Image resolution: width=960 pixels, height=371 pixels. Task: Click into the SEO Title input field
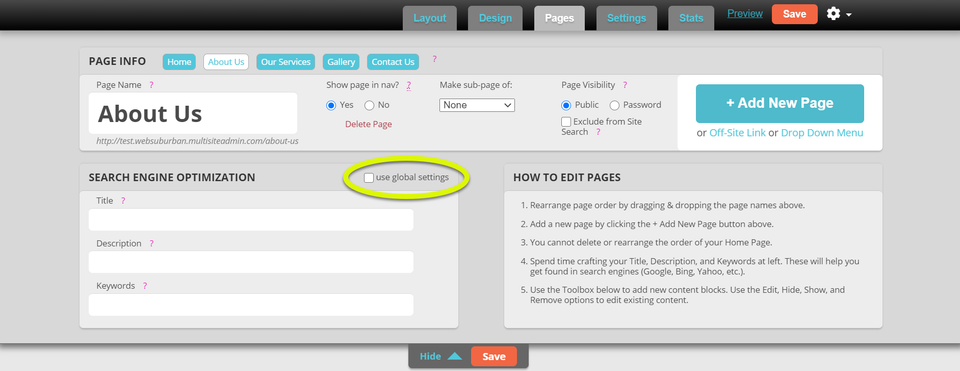pyautogui.click(x=251, y=220)
